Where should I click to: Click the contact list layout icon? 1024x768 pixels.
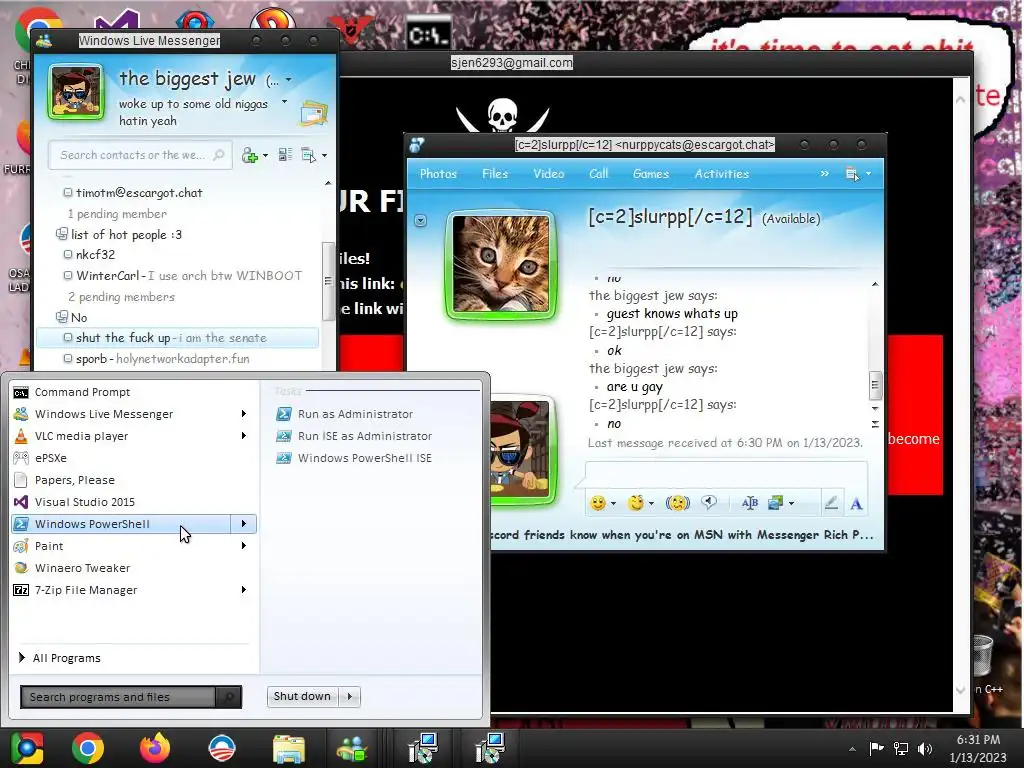pos(285,155)
